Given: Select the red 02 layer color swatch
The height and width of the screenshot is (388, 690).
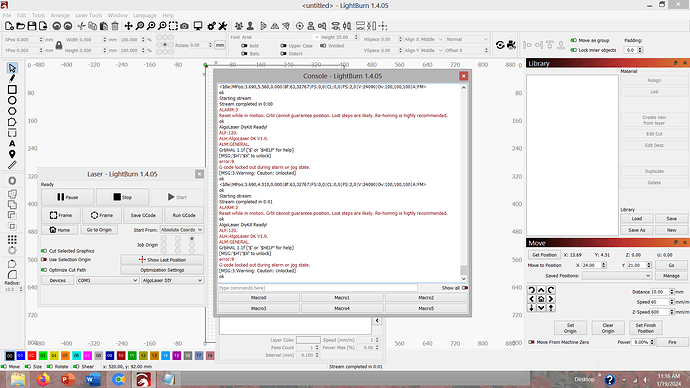Looking at the screenshot, I should pyautogui.click(x=32, y=355).
